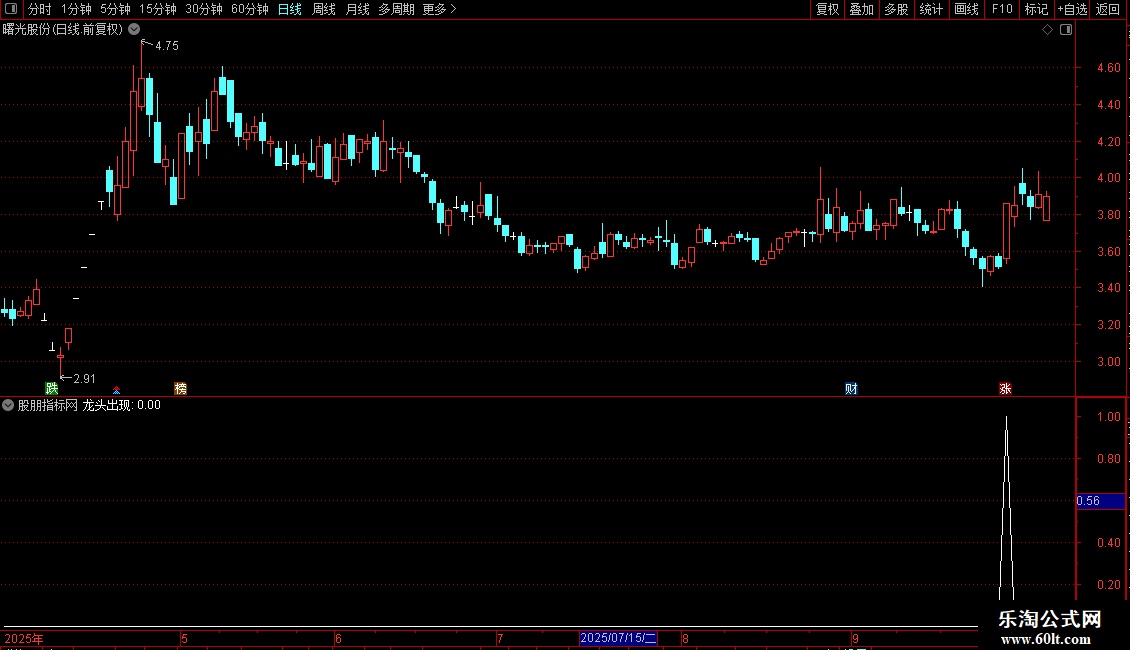Click the 4.00 price axis label

pos(1108,177)
